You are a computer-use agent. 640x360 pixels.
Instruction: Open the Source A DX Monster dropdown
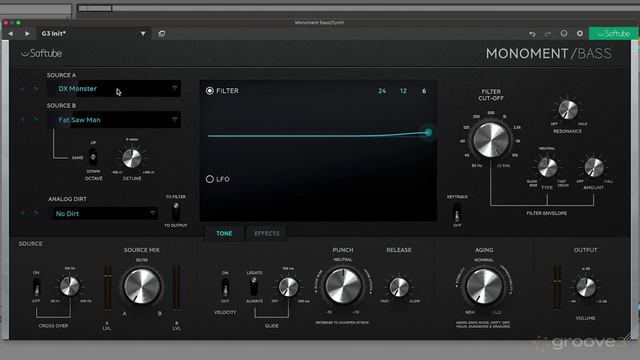[x=114, y=89]
